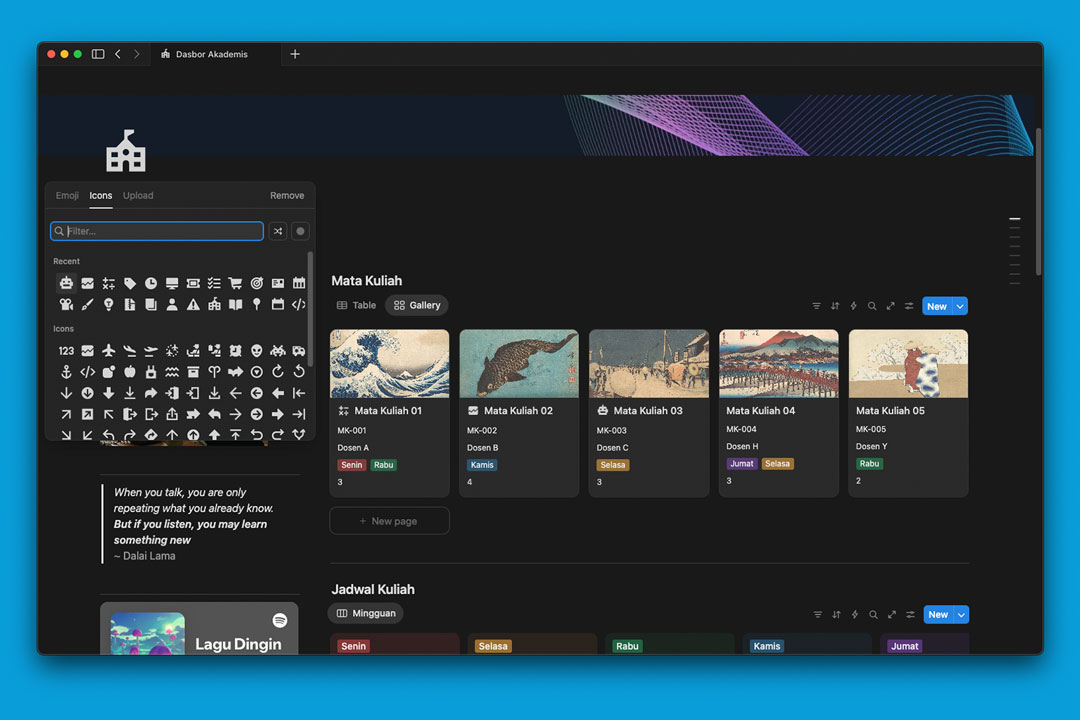Open the Mata Kuliah 05 card title
Viewport: 1080px width, 720px height.
coord(890,411)
